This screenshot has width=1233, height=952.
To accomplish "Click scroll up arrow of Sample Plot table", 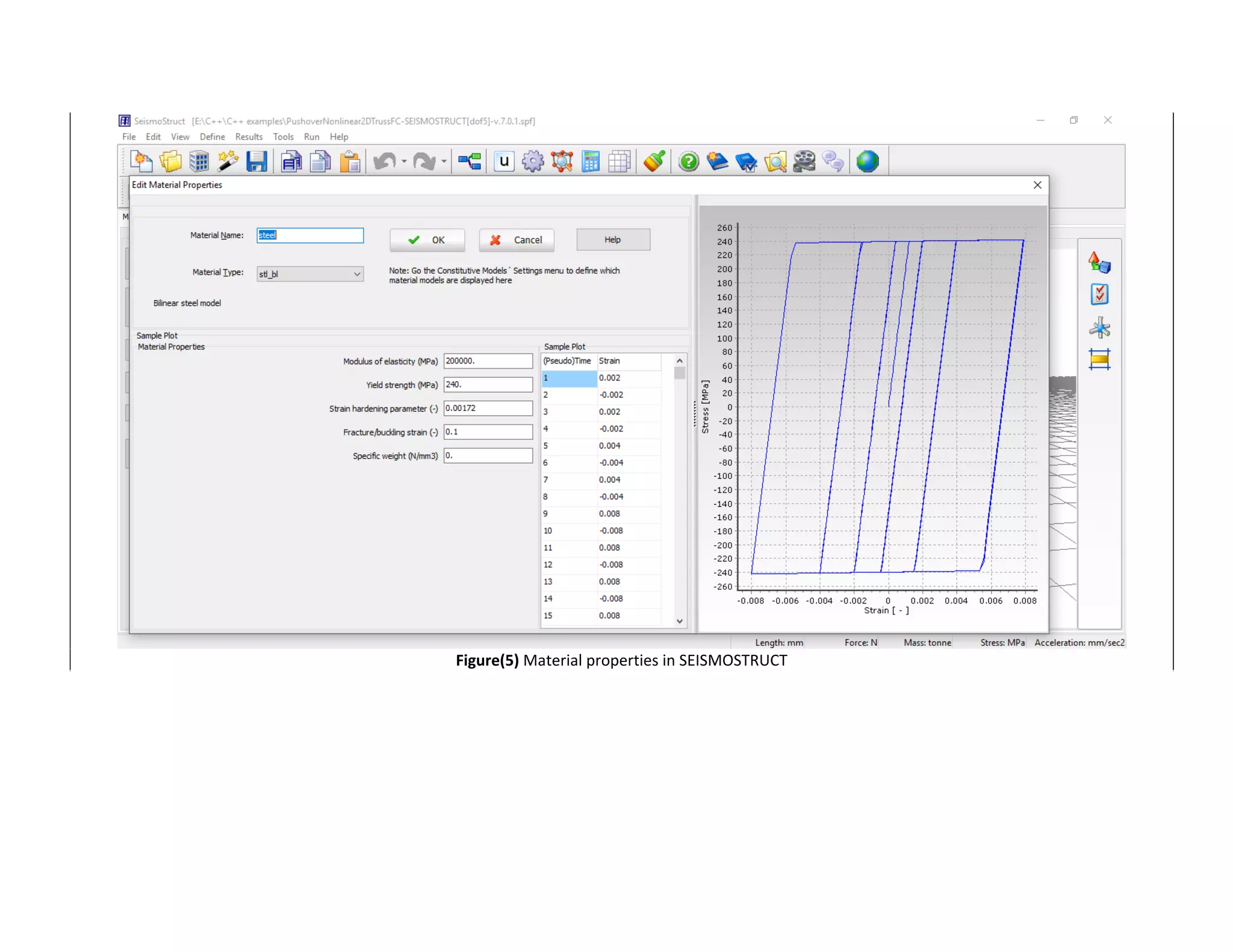I will (680, 361).
